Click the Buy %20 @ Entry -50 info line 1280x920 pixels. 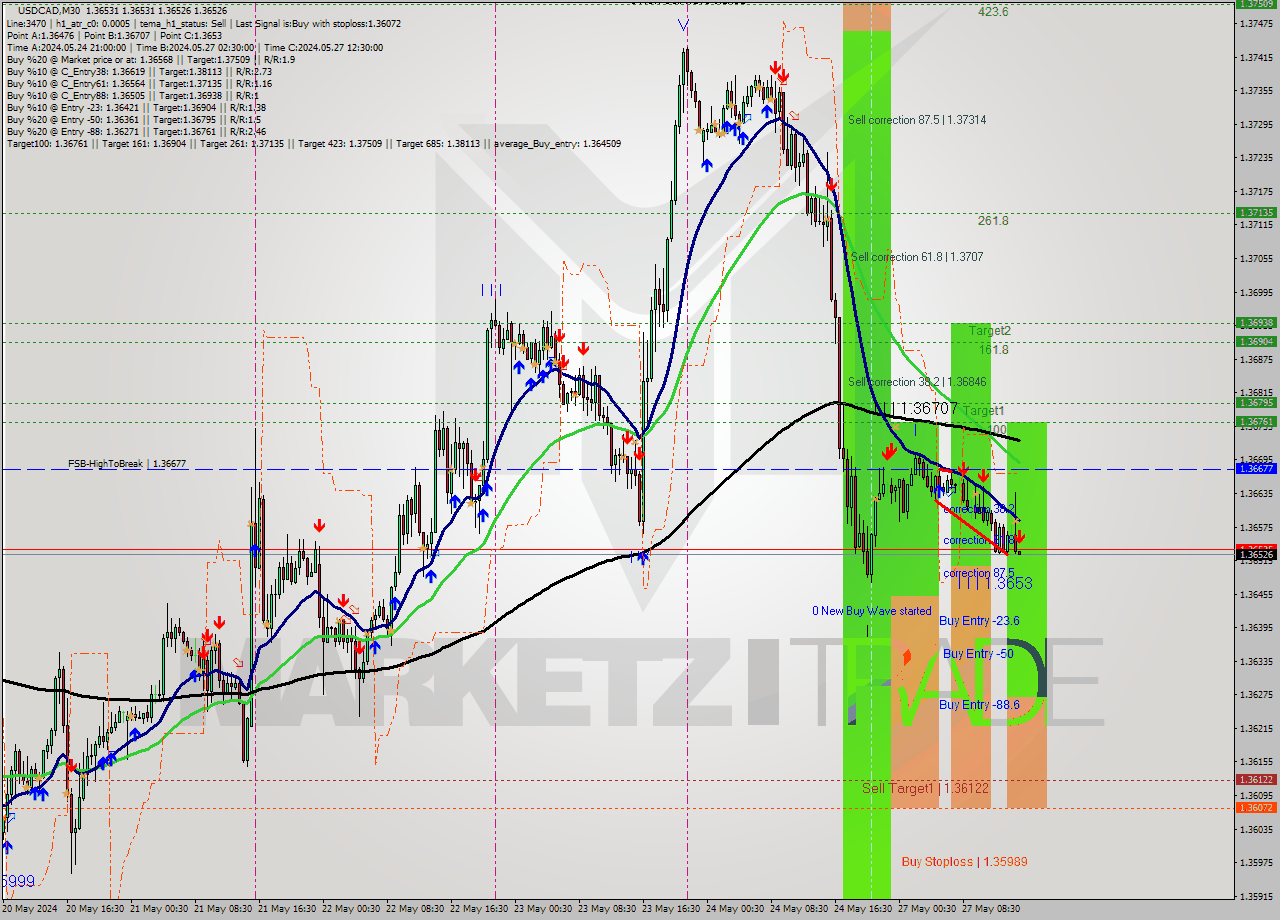pyautogui.click(x=134, y=119)
